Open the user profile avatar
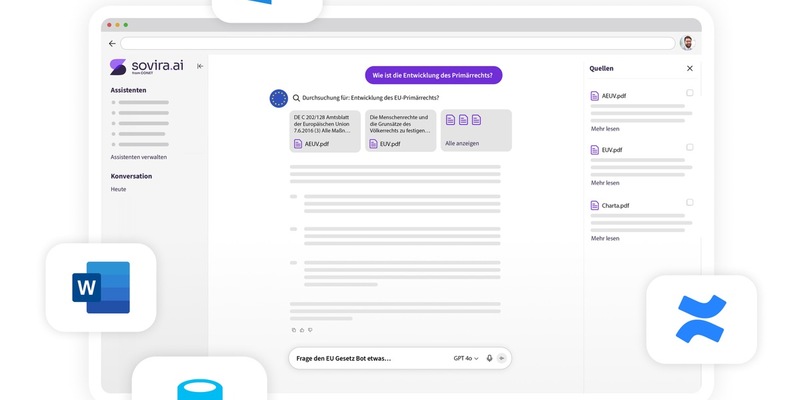 point(687,43)
